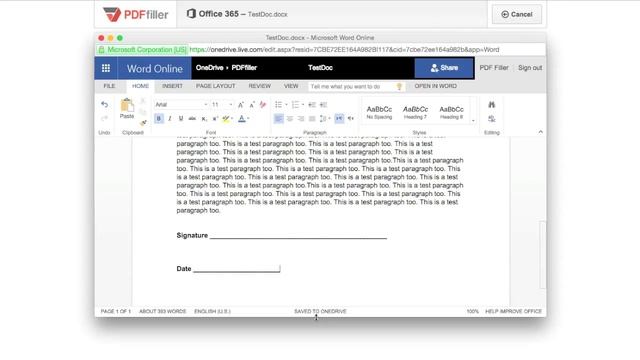
Task: Decrease paragraph indent
Action: 312,105
